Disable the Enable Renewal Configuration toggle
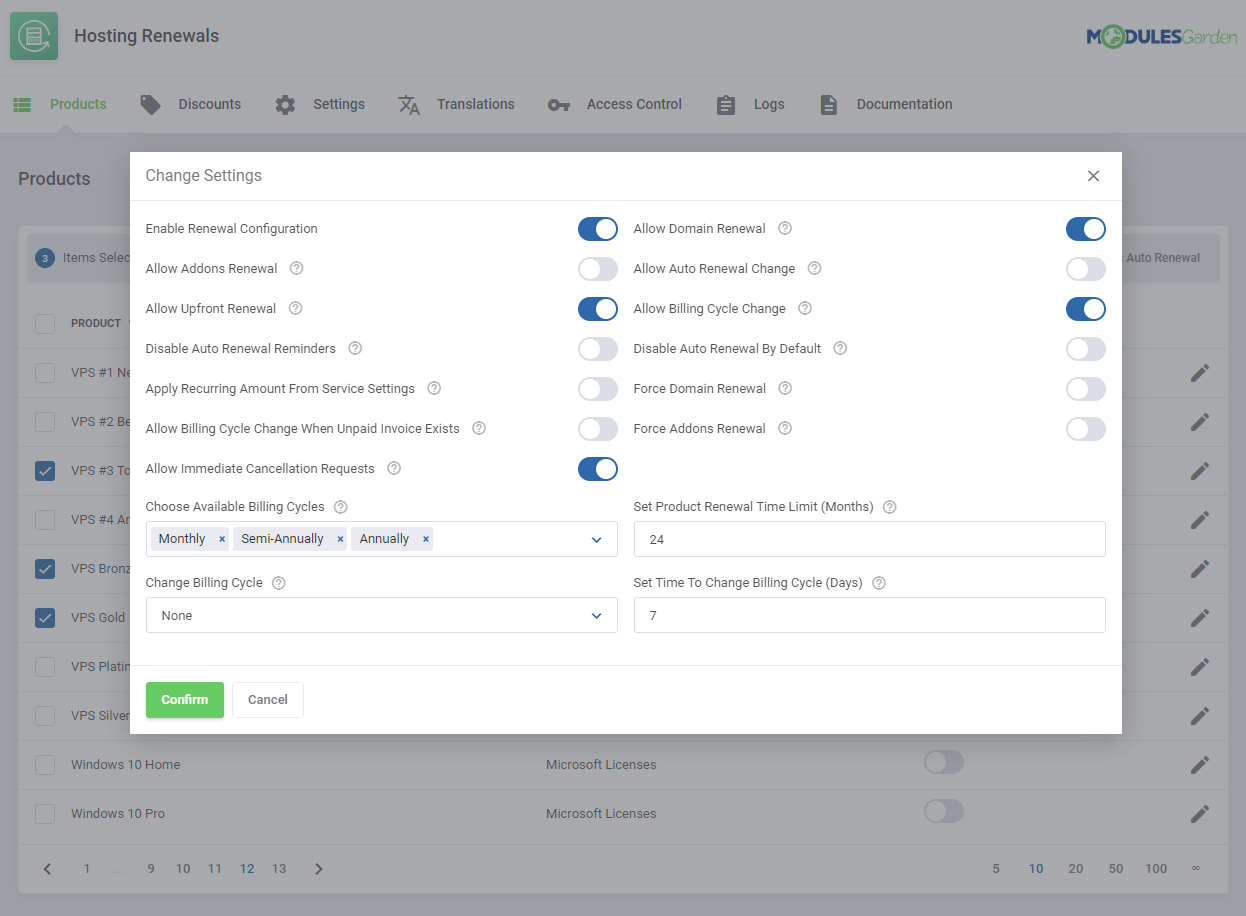The width and height of the screenshot is (1246, 916). point(598,229)
